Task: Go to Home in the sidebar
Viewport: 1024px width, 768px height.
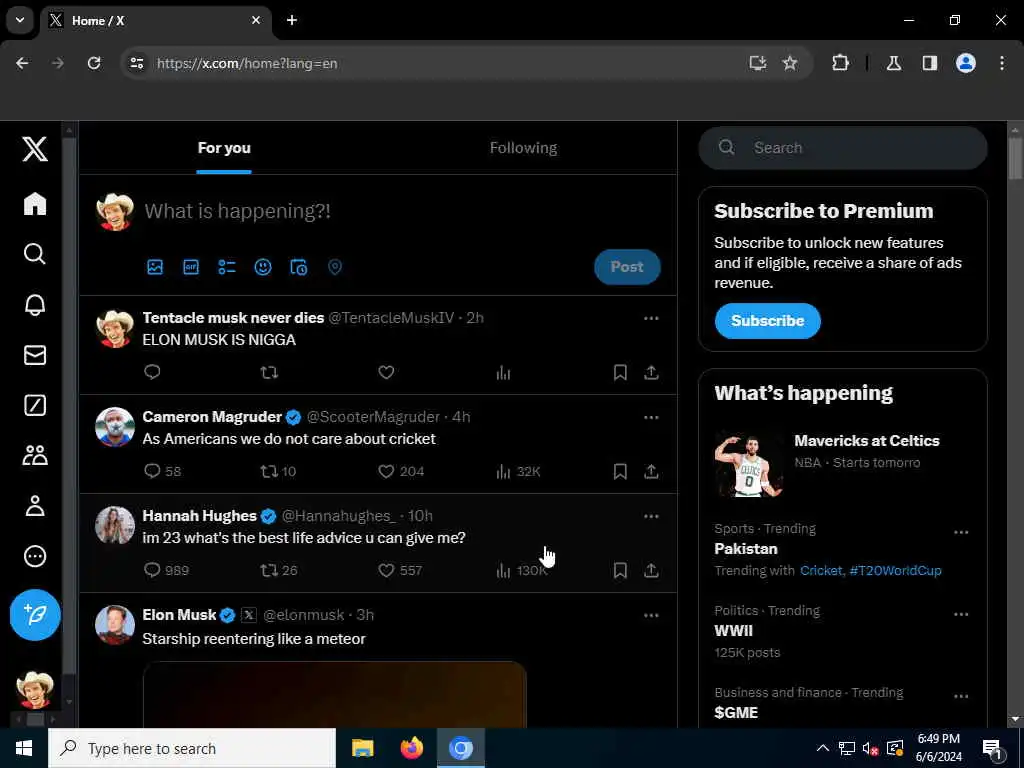Action: pyautogui.click(x=35, y=203)
